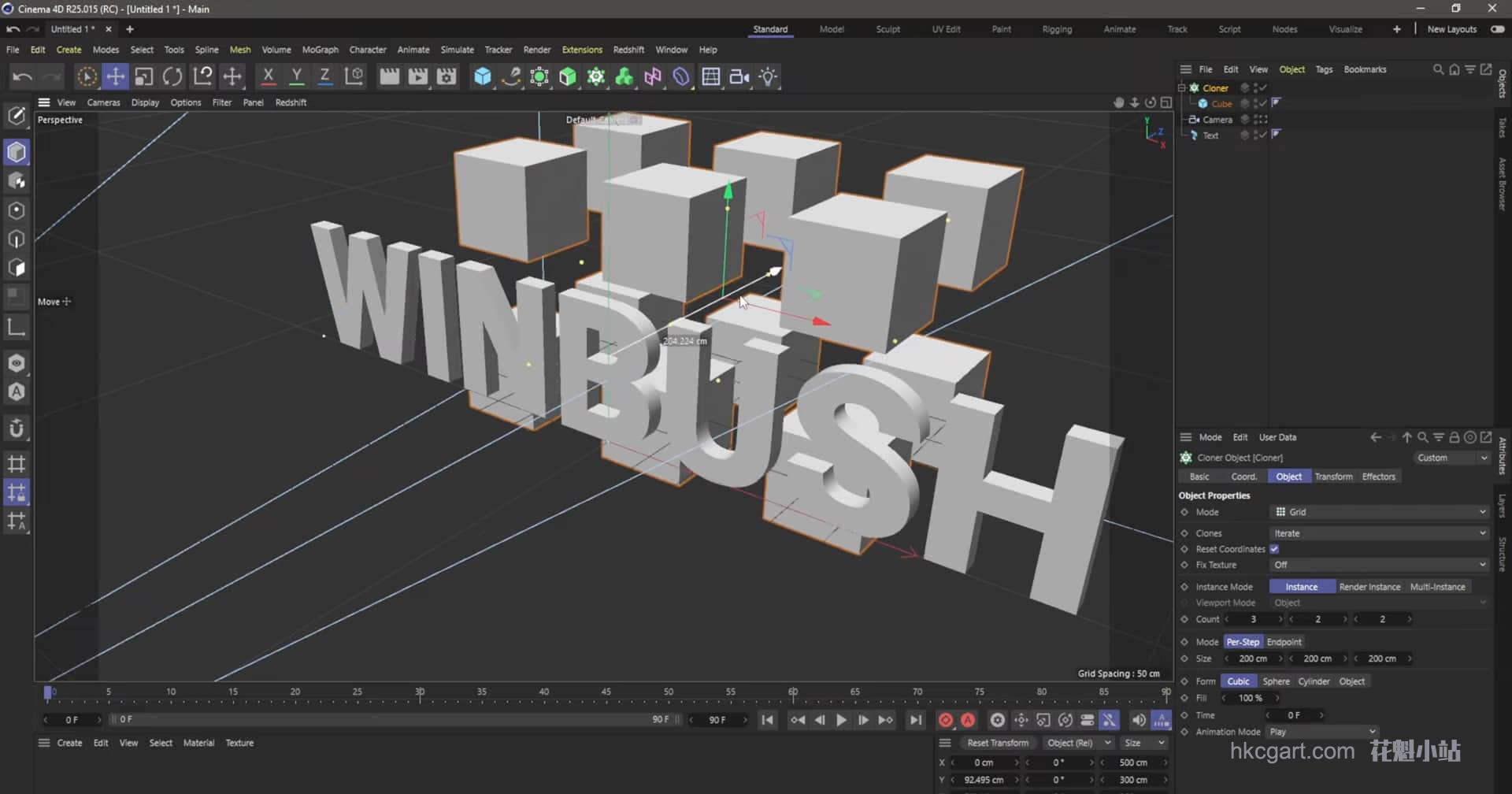
Task: Select the Text object in Object Manager
Action: [1210, 135]
